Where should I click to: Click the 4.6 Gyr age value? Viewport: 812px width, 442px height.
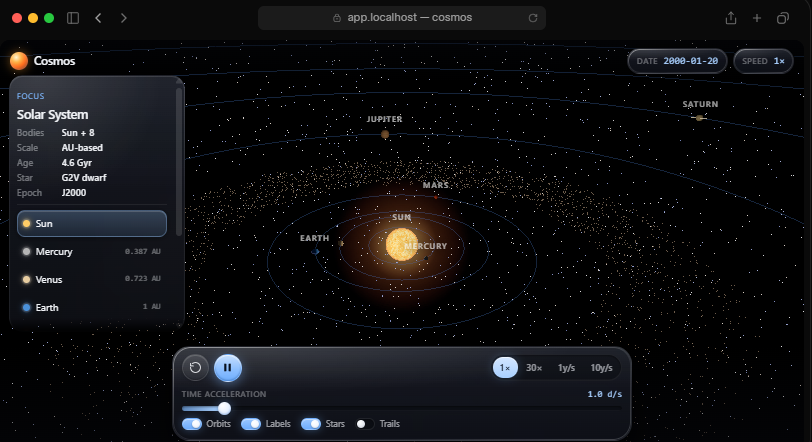coord(77,163)
